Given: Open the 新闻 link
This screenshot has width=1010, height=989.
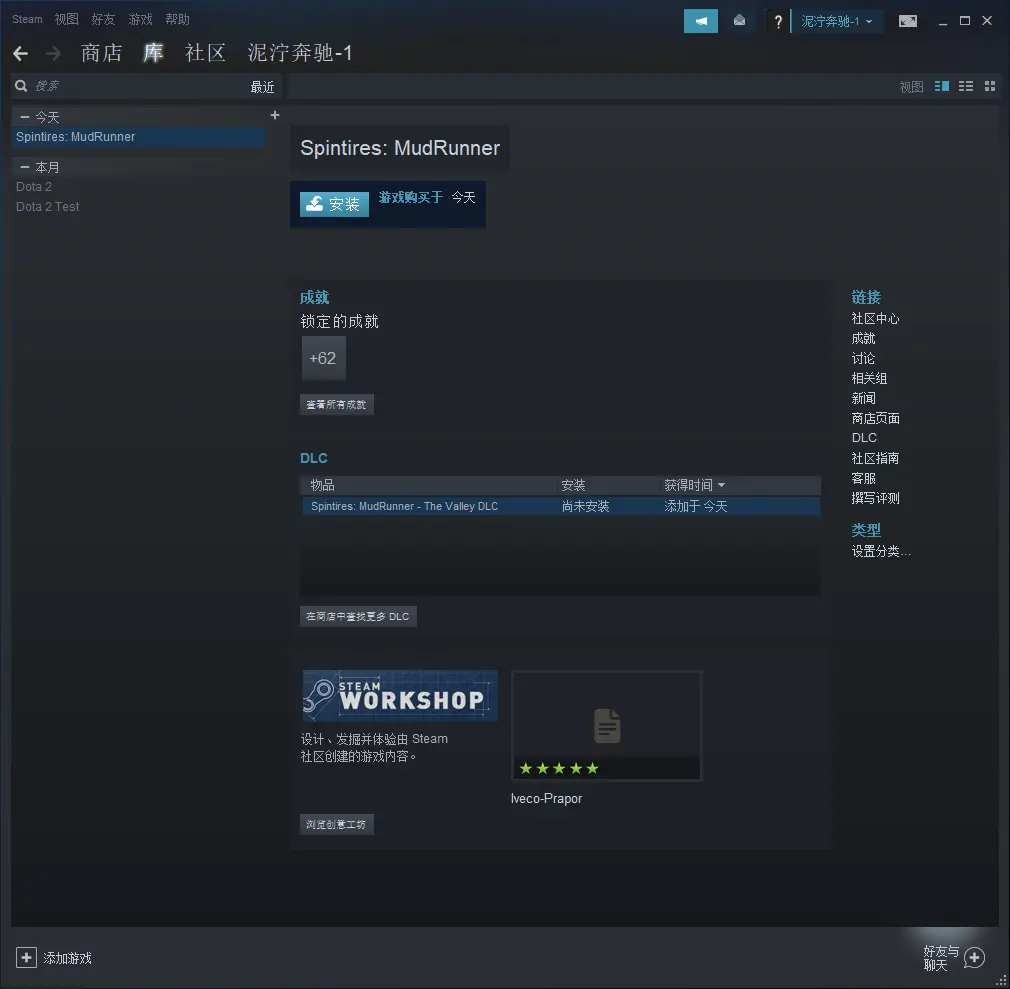Looking at the screenshot, I should pyautogui.click(x=863, y=399).
